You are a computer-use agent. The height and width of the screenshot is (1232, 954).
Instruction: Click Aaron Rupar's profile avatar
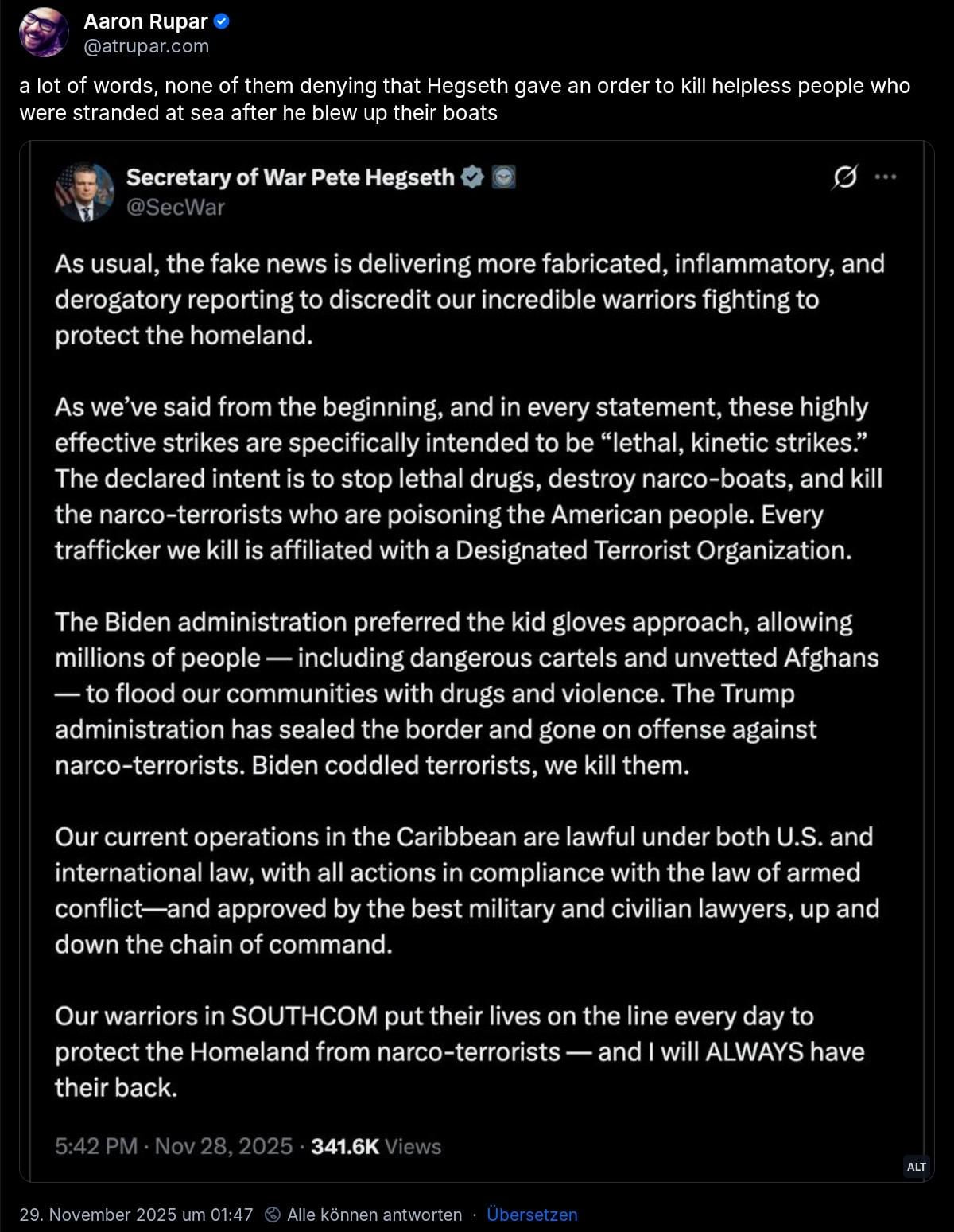tap(44, 33)
